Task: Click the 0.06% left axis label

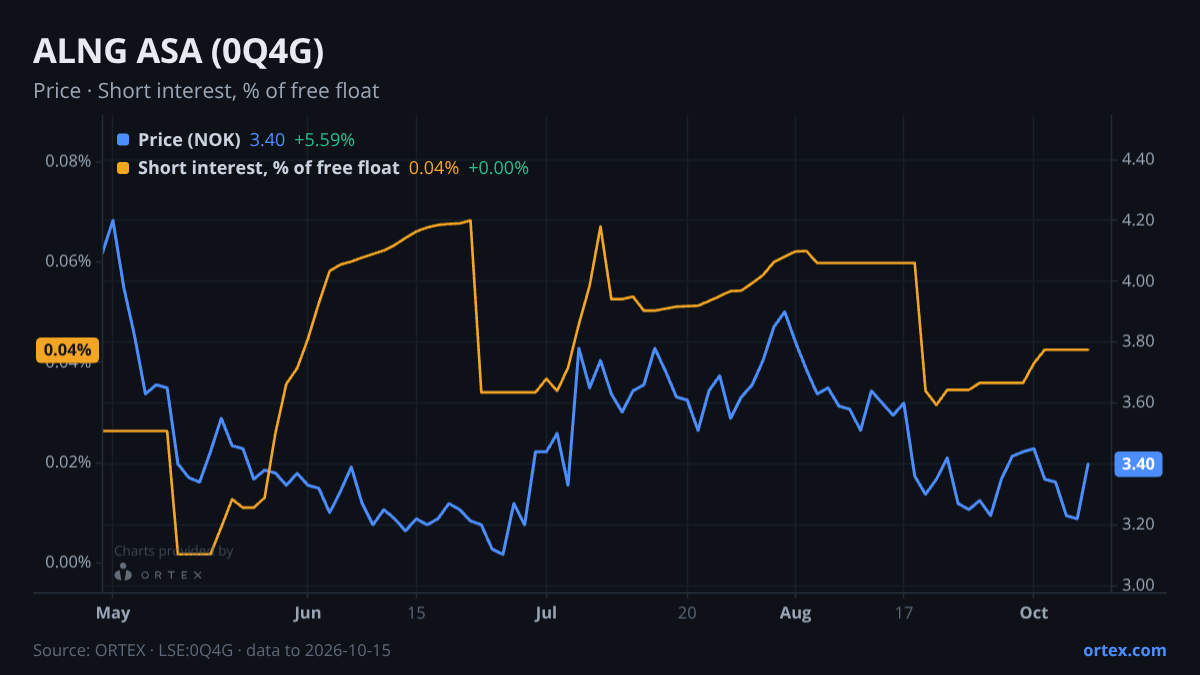Action: (x=69, y=261)
